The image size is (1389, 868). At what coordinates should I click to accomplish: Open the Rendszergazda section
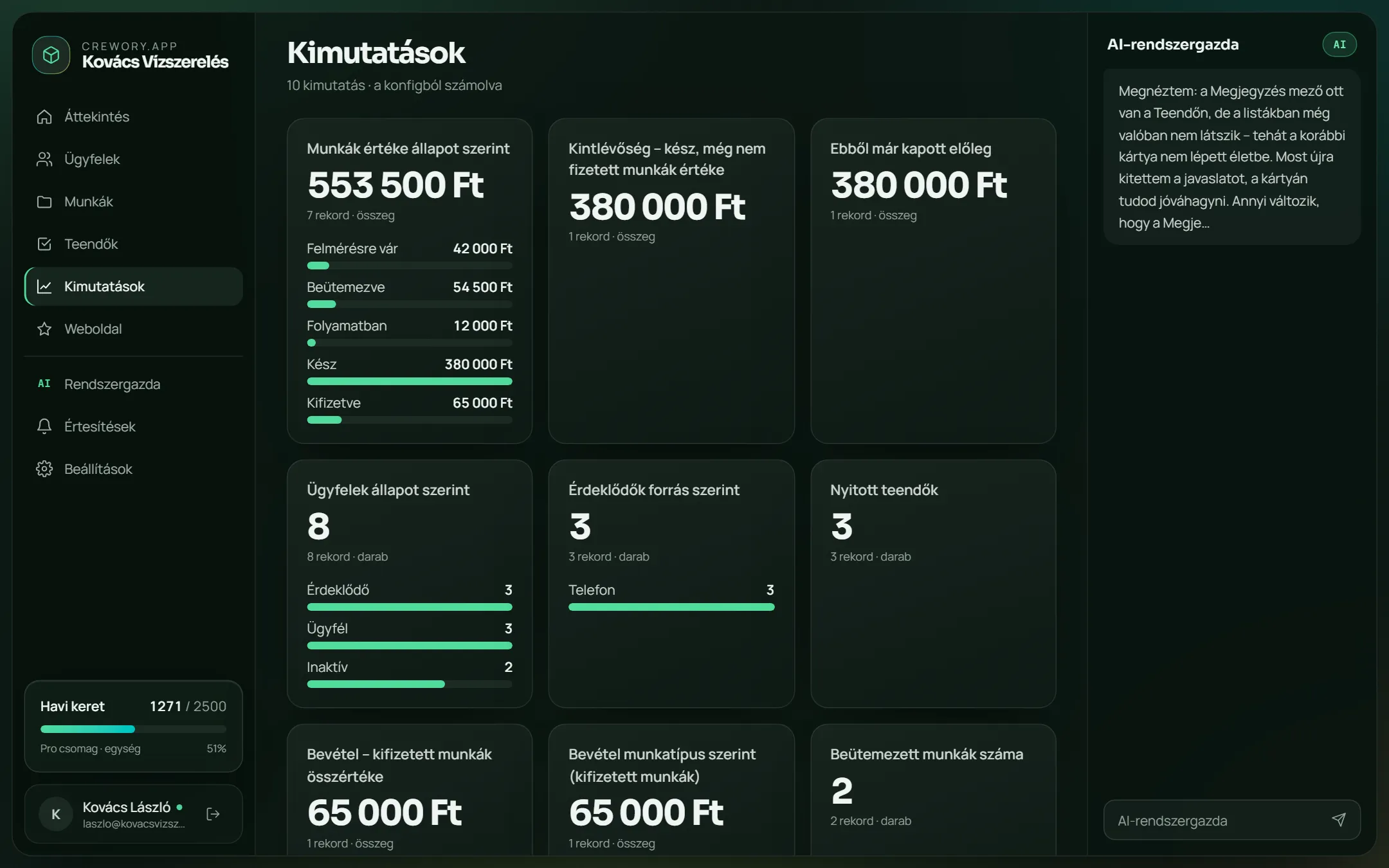(x=133, y=384)
